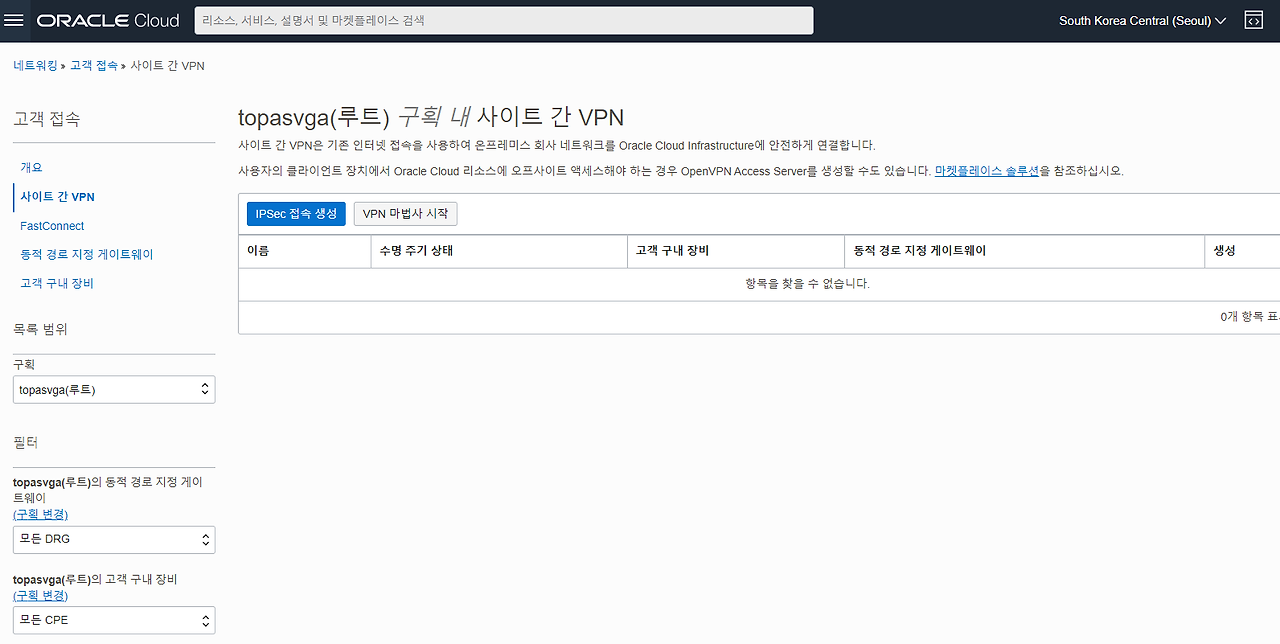Expand the compartment dropdown showing topasvga(루트)
This screenshot has height=644, width=1280.
pos(113,389)
